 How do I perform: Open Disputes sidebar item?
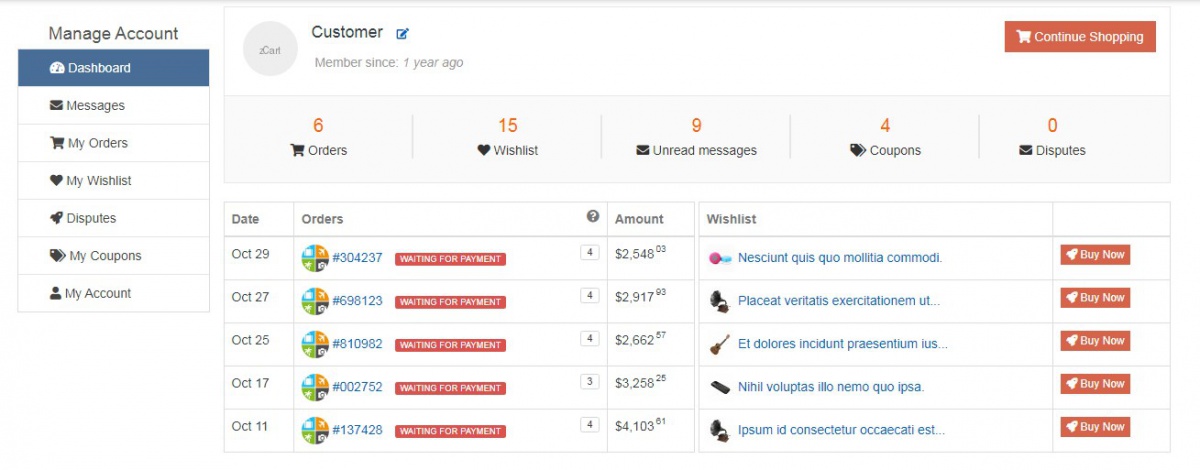point(113,218)
